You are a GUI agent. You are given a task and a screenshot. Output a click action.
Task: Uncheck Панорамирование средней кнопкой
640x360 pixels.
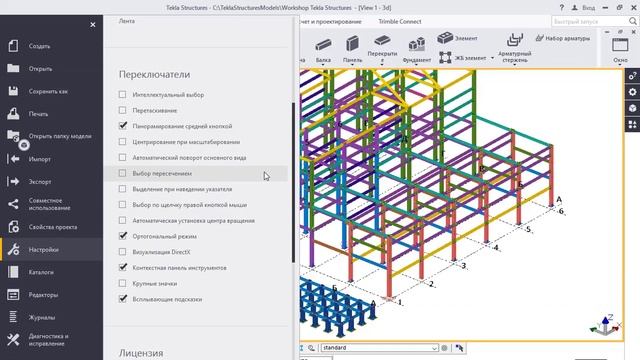pyautogui.click(x=122, y=126)
